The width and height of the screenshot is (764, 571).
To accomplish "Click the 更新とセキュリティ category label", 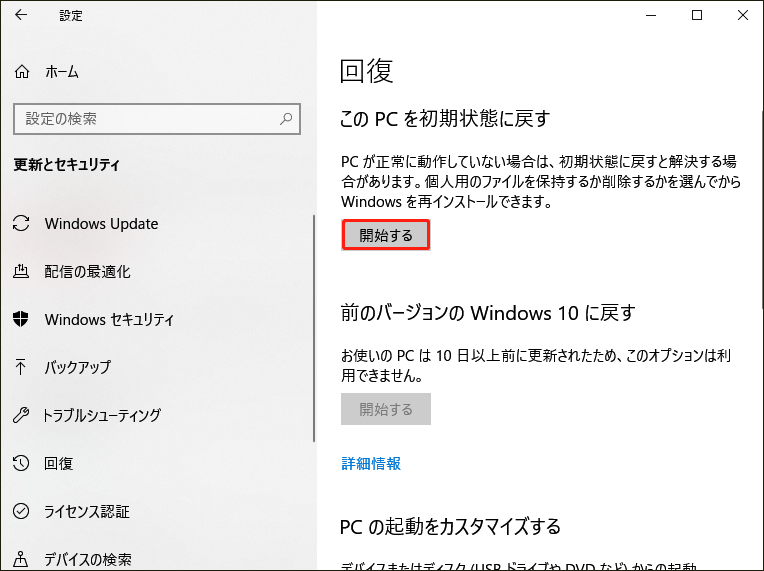I will pos(66,165).
